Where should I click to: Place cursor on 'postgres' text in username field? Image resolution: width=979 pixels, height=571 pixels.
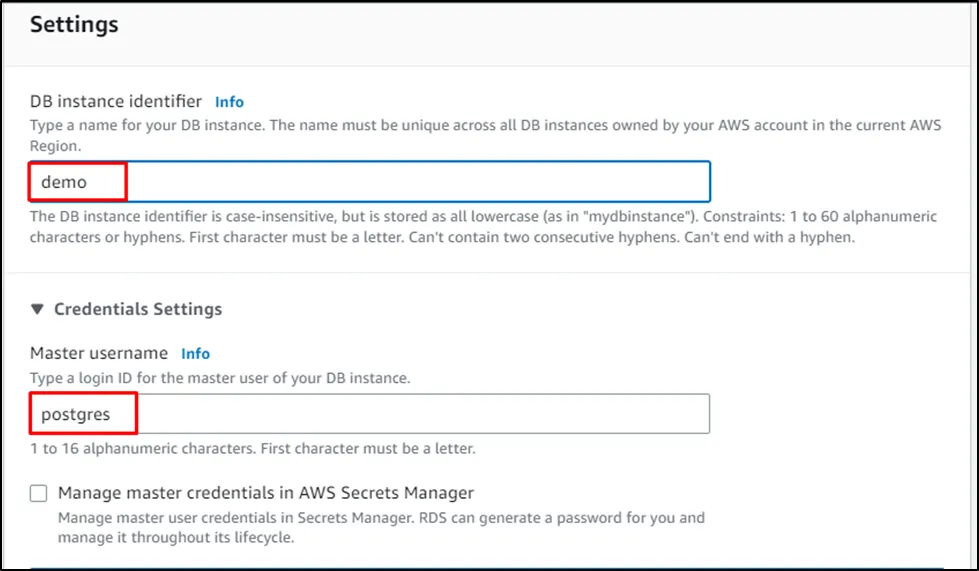pos(76,413)
